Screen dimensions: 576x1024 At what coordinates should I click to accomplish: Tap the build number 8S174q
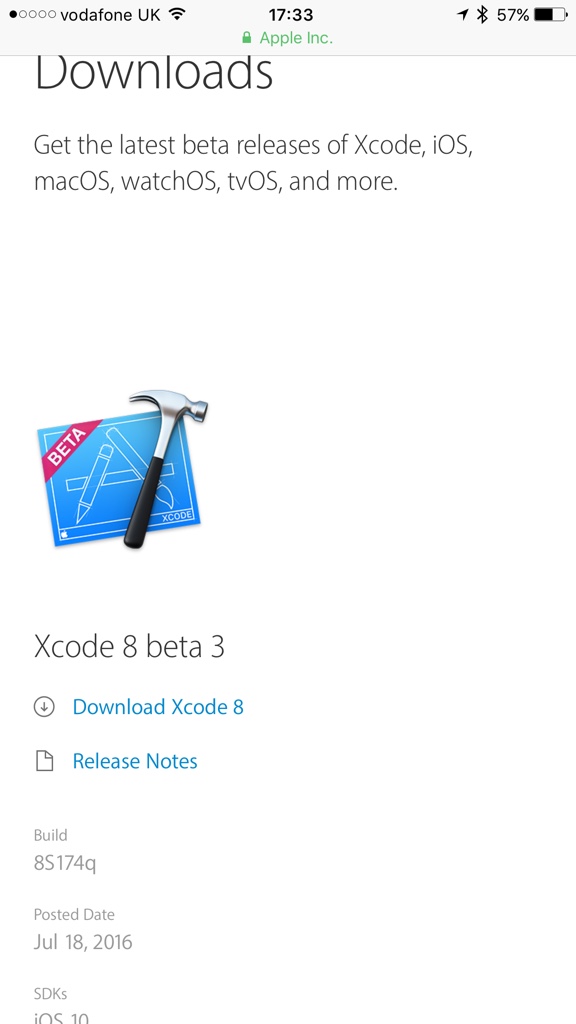[x=65, y=863]
